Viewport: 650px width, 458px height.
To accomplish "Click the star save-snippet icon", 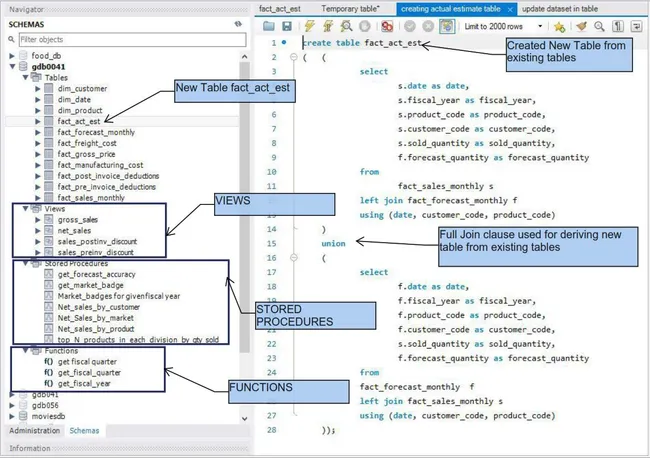I will pyautogui.click(x=559, y=27).
